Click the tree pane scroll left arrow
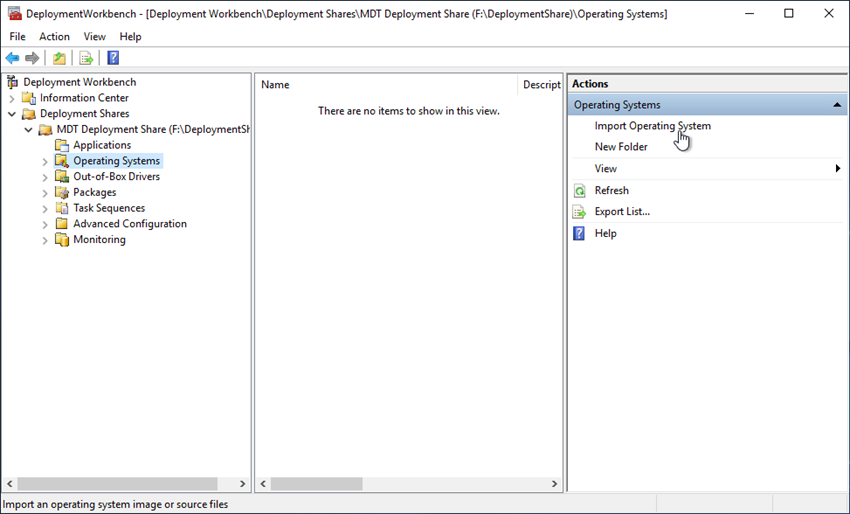This screenshot has width=850, height=514. pyautogui.click(x=9, y=484)
